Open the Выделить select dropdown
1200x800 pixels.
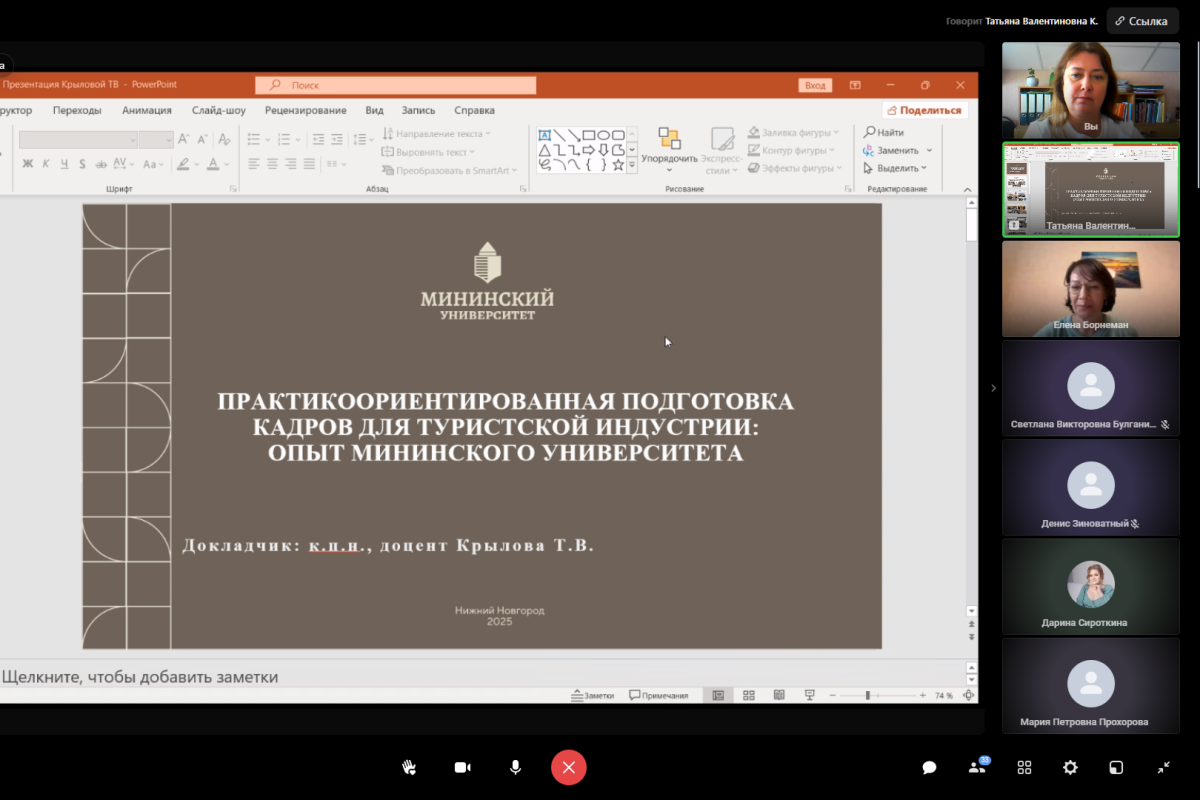[x=895, y=169]
